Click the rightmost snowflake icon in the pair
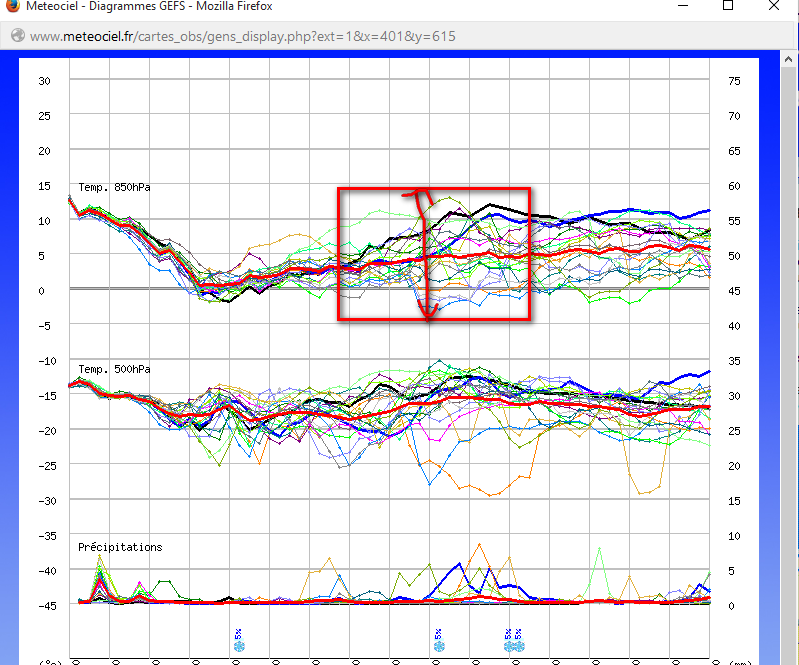Viewport: 799px width, 665px height. (x=518, y=645)
